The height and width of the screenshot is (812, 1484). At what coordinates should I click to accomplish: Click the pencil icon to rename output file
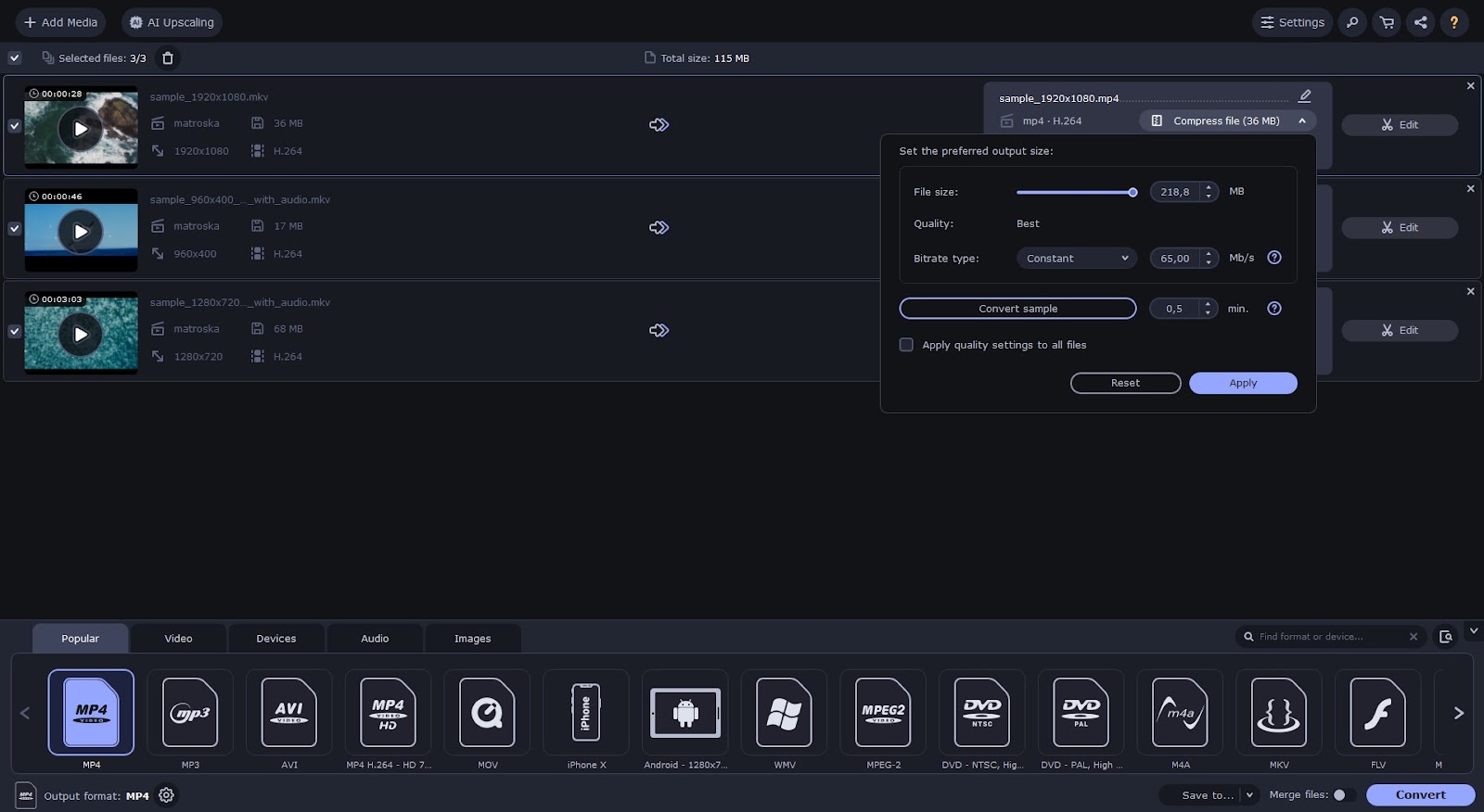1304,96
